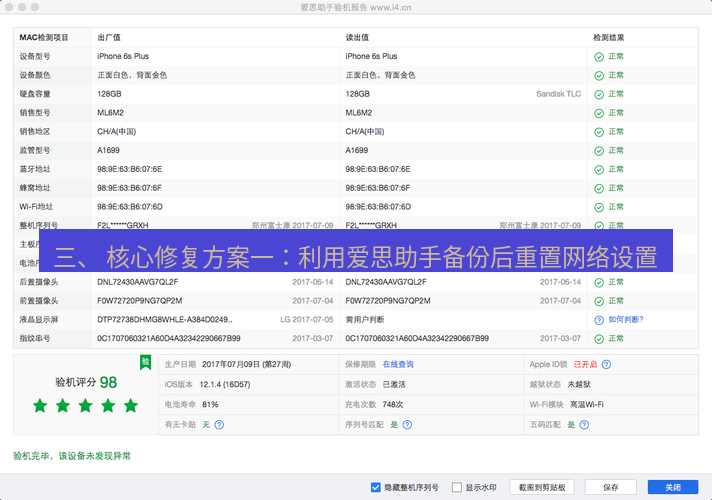Click green check icon in 指纹串号 row

tap(599, 339)
